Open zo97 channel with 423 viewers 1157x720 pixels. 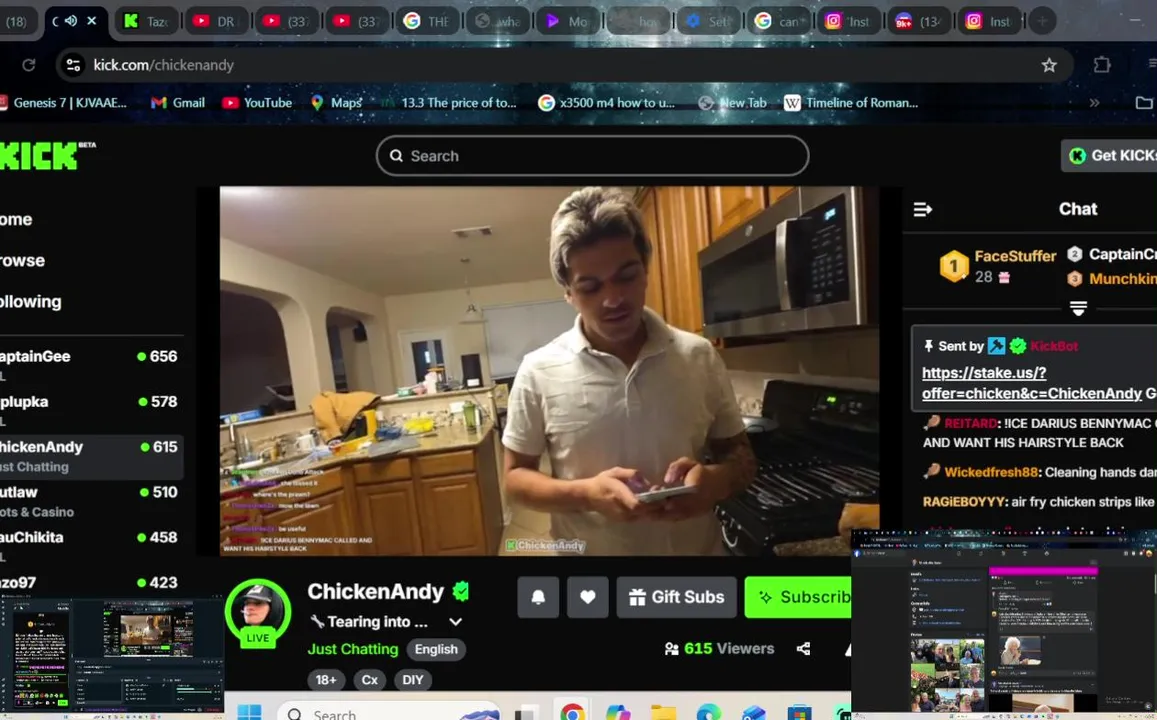[90, 583]
